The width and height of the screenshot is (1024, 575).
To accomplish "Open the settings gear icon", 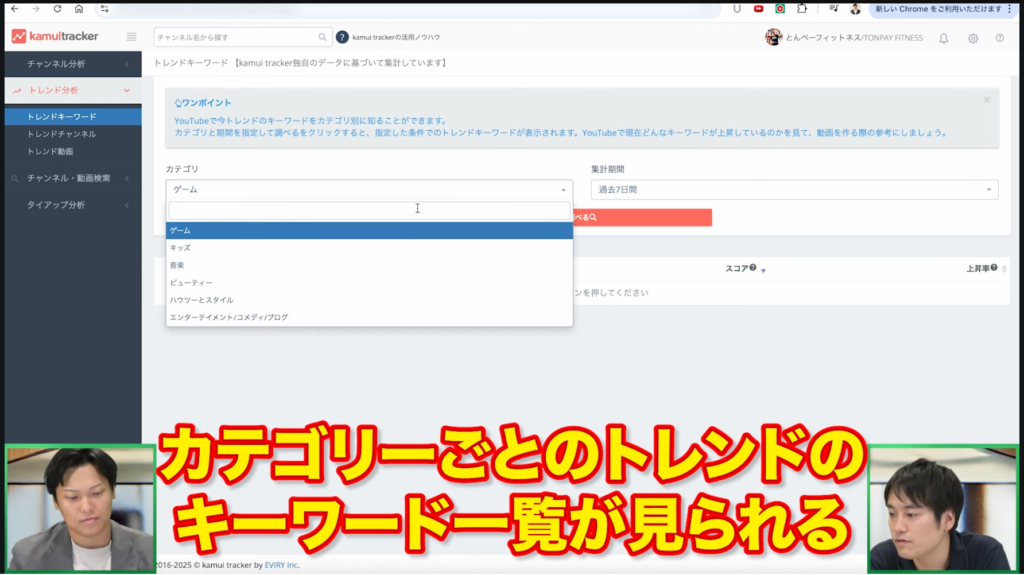I will pyautogui.click(x=973, y=39).
